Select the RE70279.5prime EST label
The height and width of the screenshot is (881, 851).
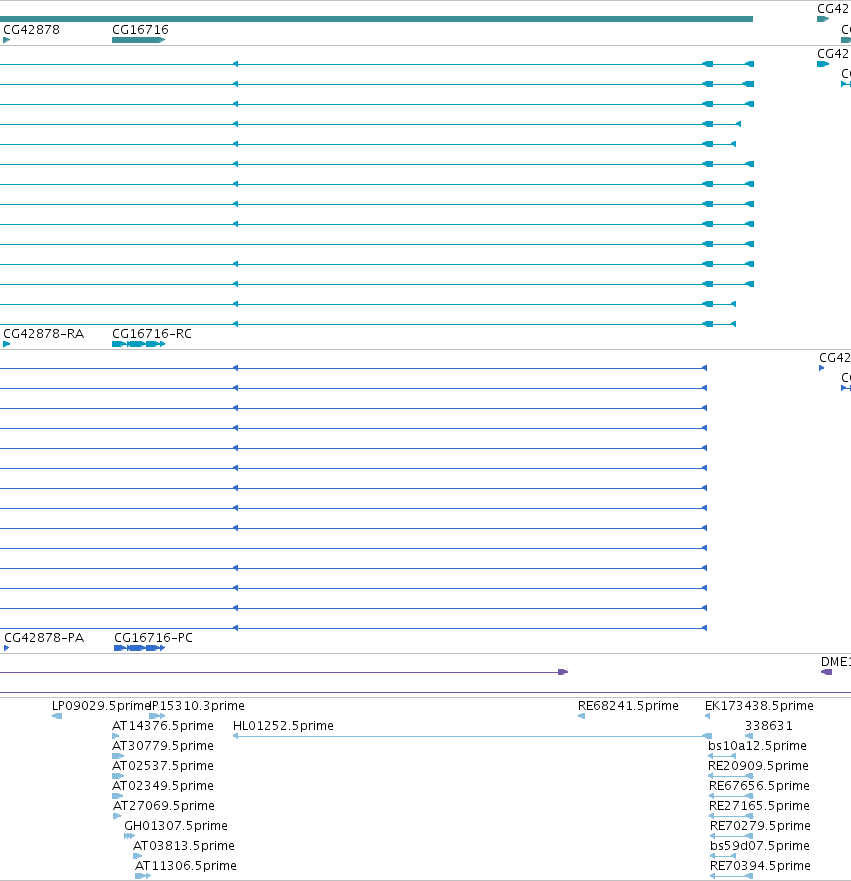[761, 826]
